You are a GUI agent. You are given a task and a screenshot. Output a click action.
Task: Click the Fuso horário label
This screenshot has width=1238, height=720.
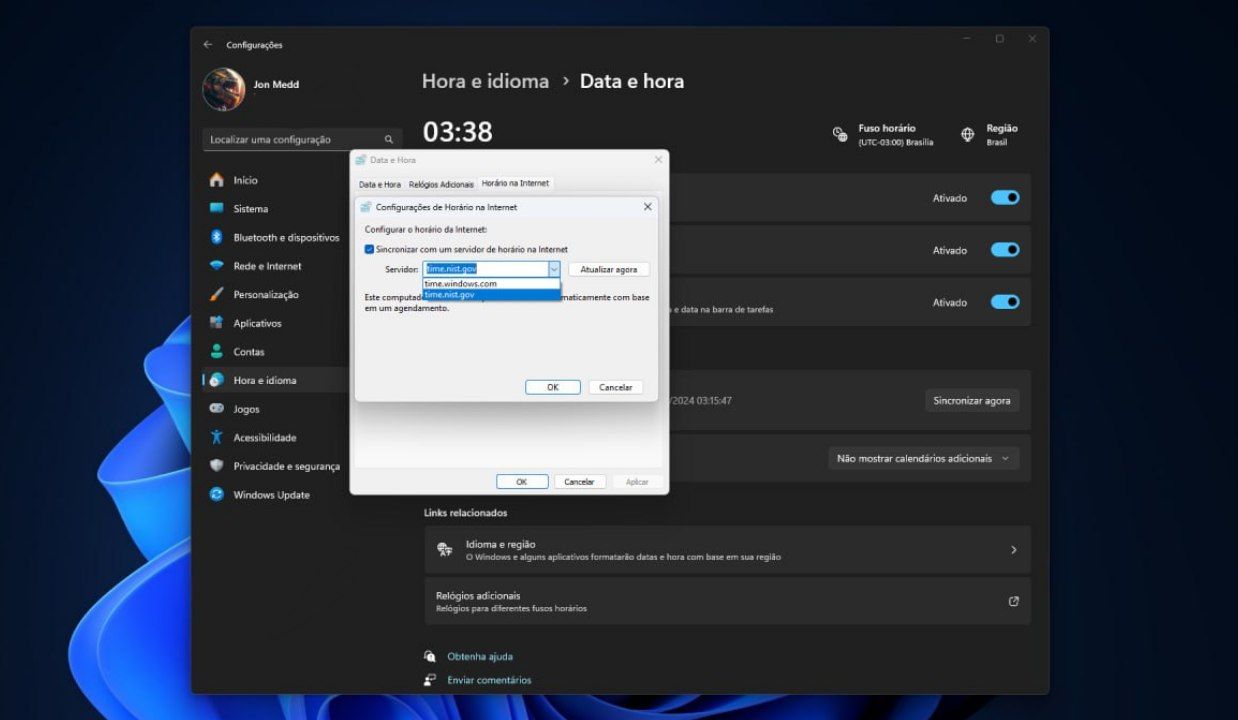point(887,128)
